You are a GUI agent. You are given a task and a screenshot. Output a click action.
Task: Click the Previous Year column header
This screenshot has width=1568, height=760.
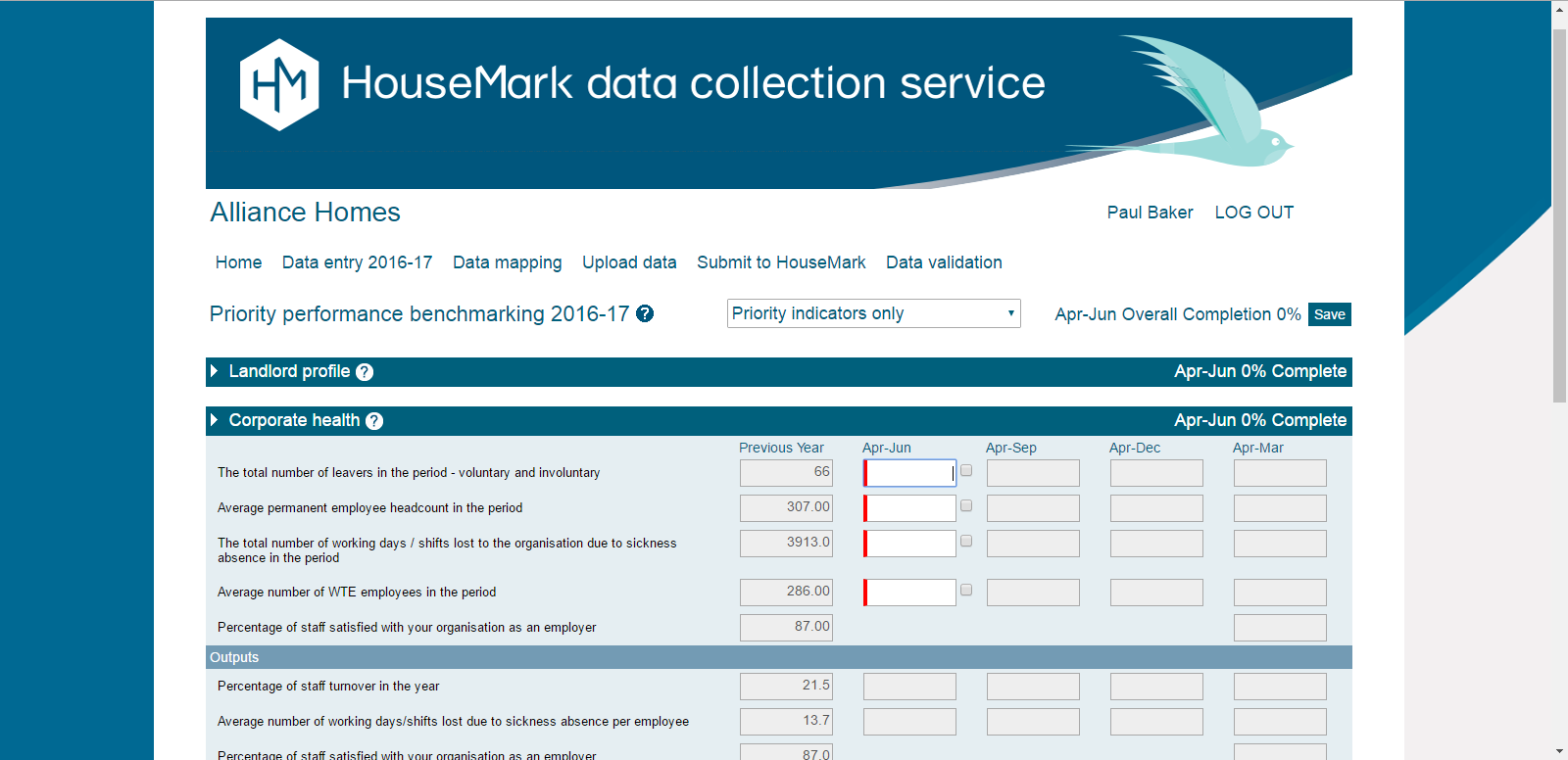(x=781, y=448)
